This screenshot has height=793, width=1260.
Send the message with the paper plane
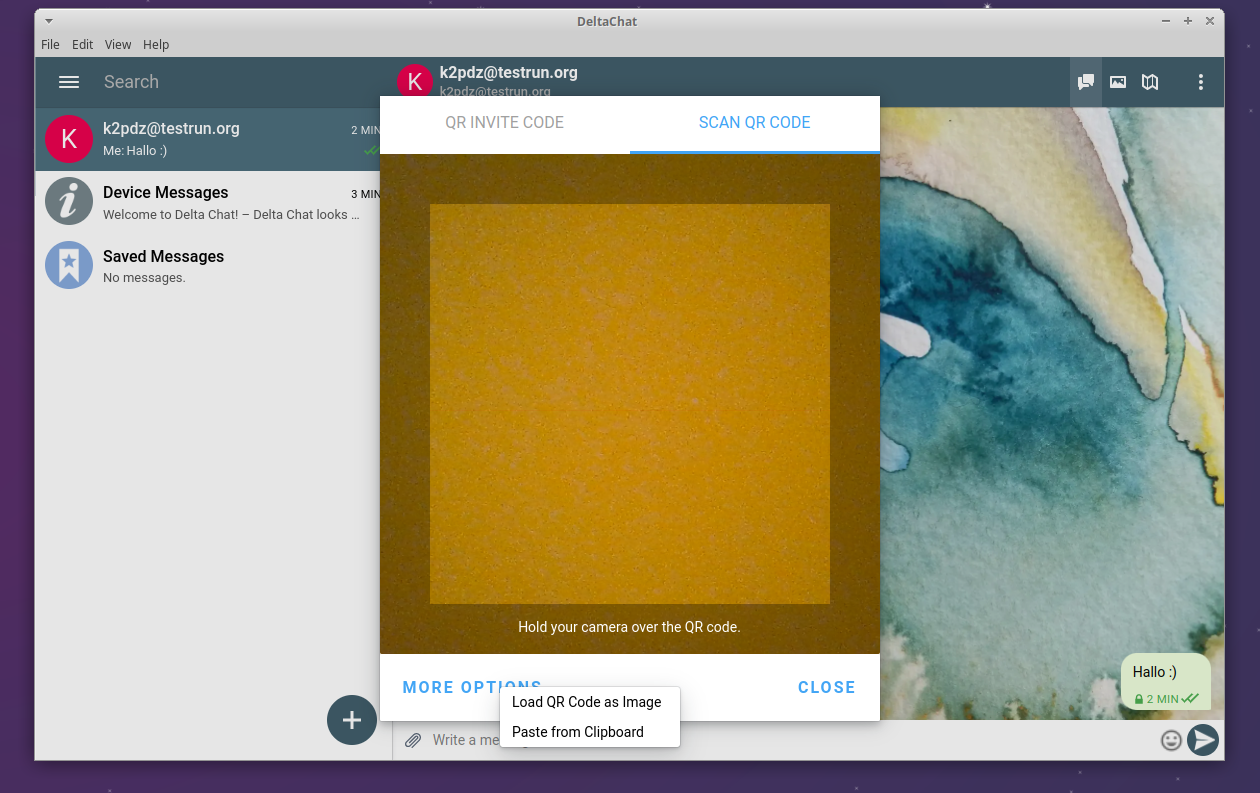tap(1202, 740)
